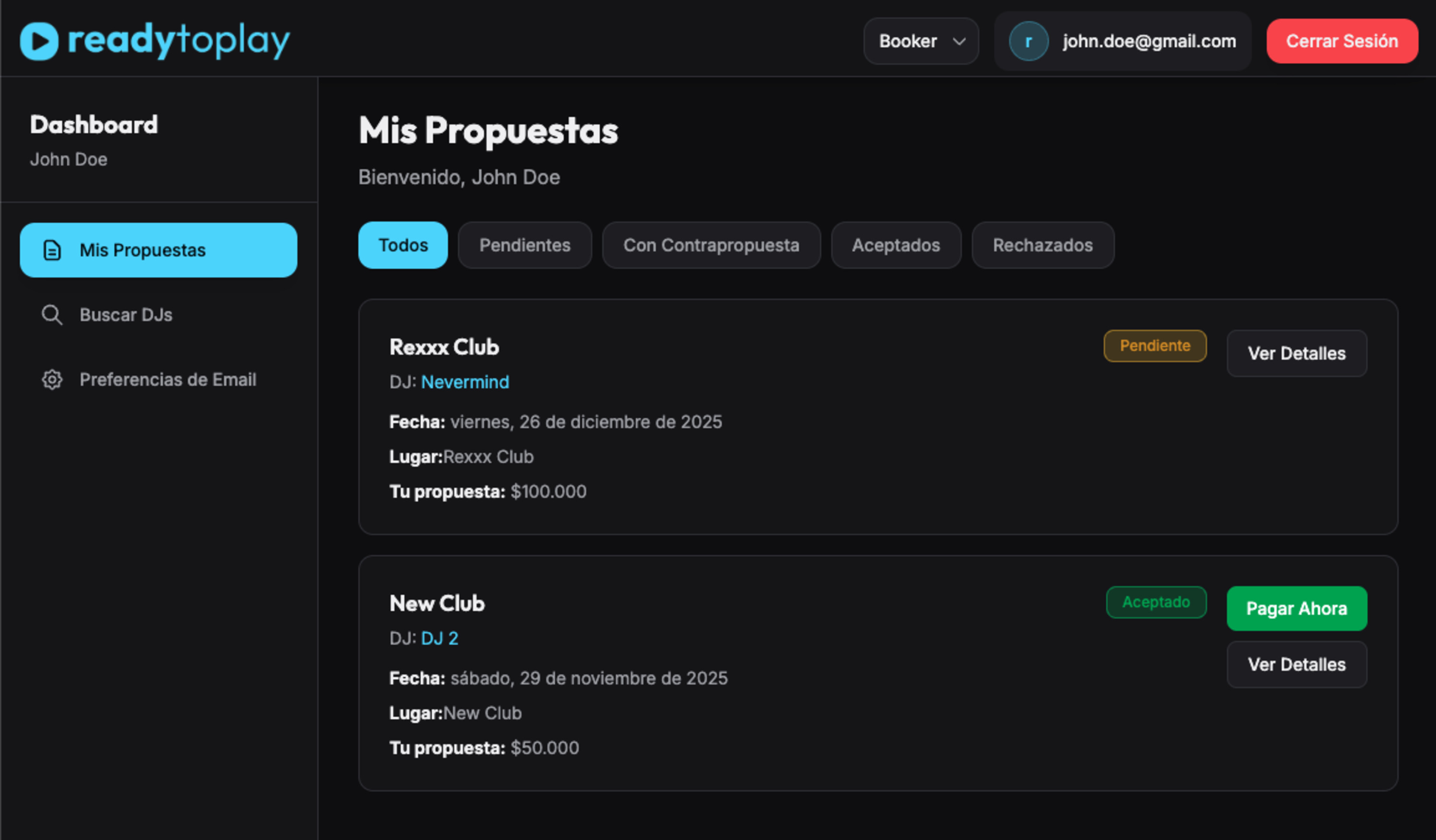Toggle the Todos filter off
1436x840 pixels.
point(403,245)
